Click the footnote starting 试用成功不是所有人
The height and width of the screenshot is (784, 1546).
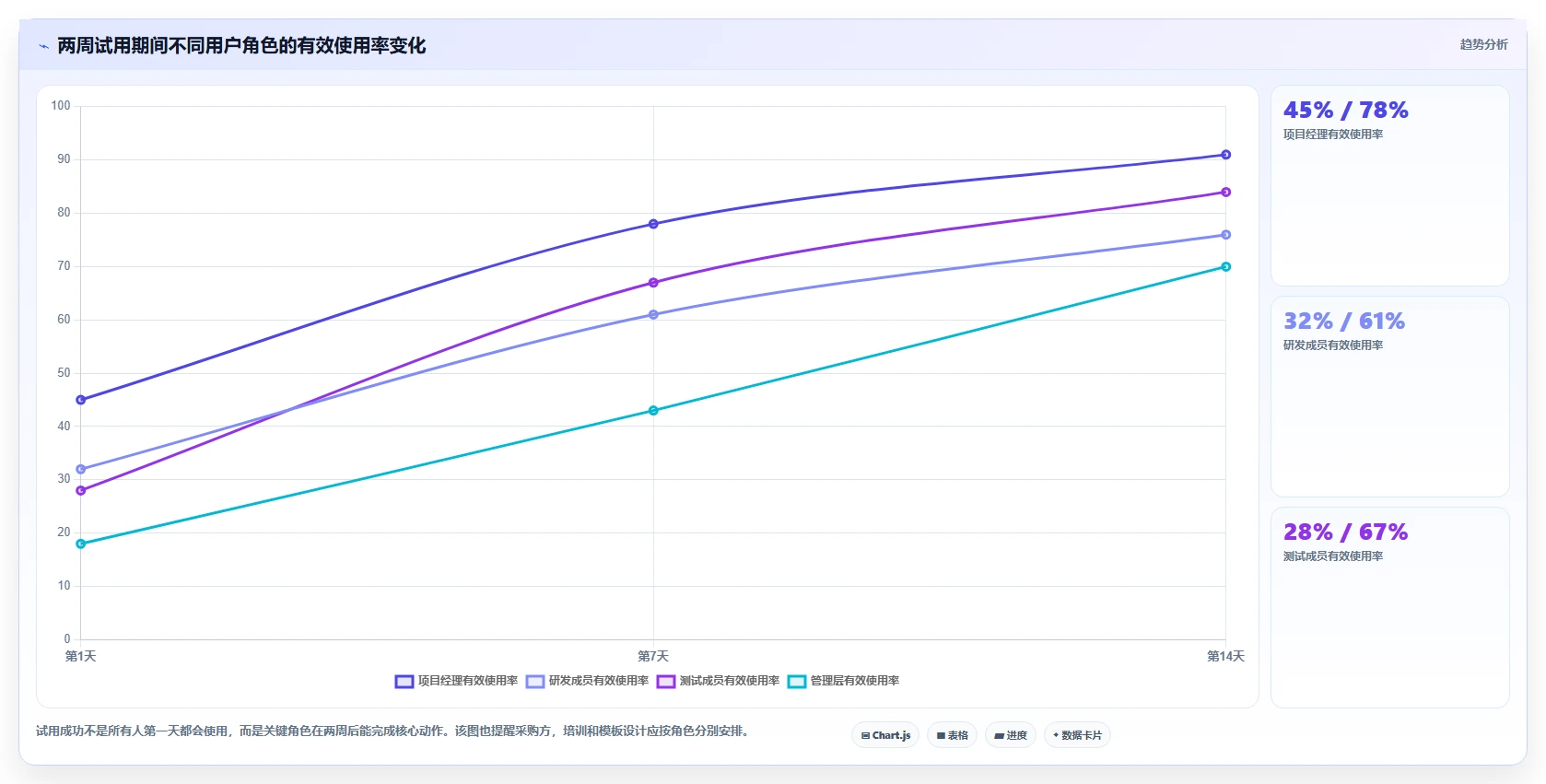click(394, 731)
